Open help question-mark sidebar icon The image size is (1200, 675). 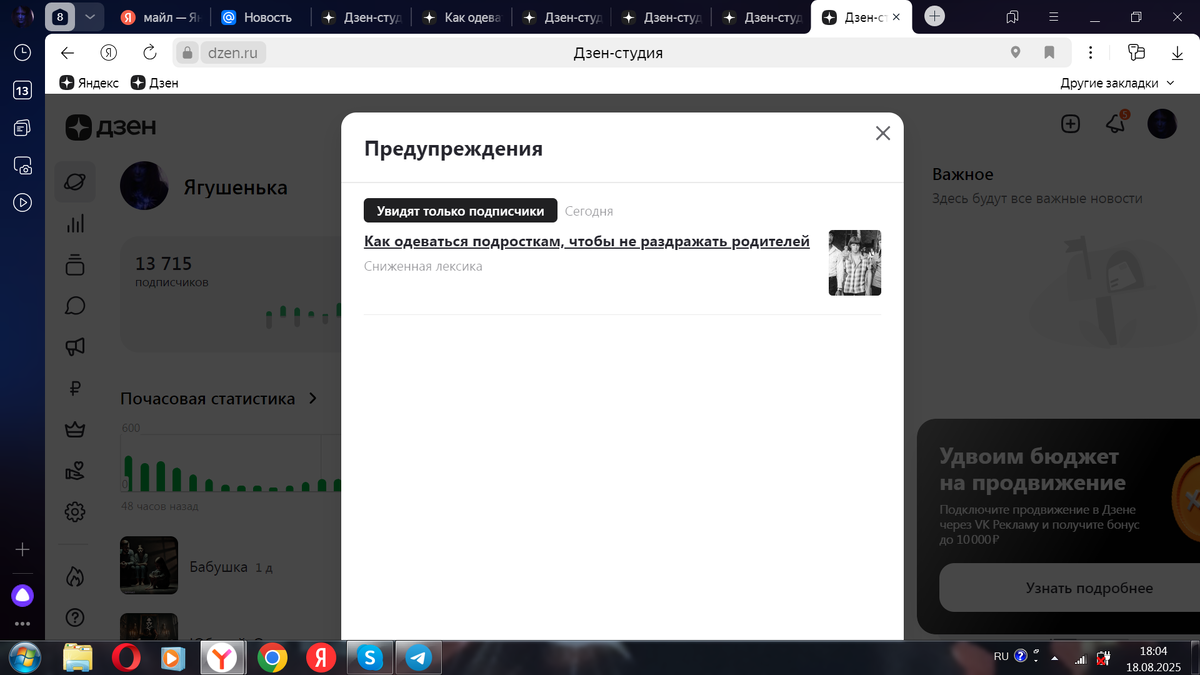pyautogui.click(x=75, y=618)
